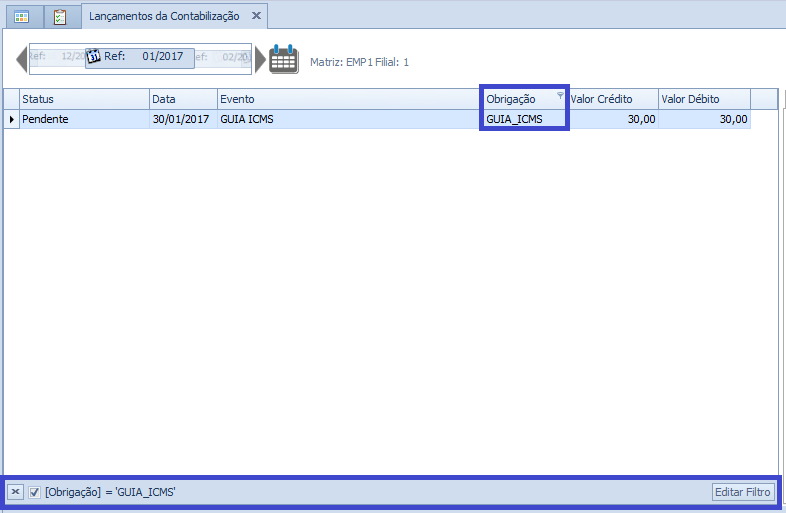Go to next reference period arrow
The image size is (786, 513).
tap(261, 59)
